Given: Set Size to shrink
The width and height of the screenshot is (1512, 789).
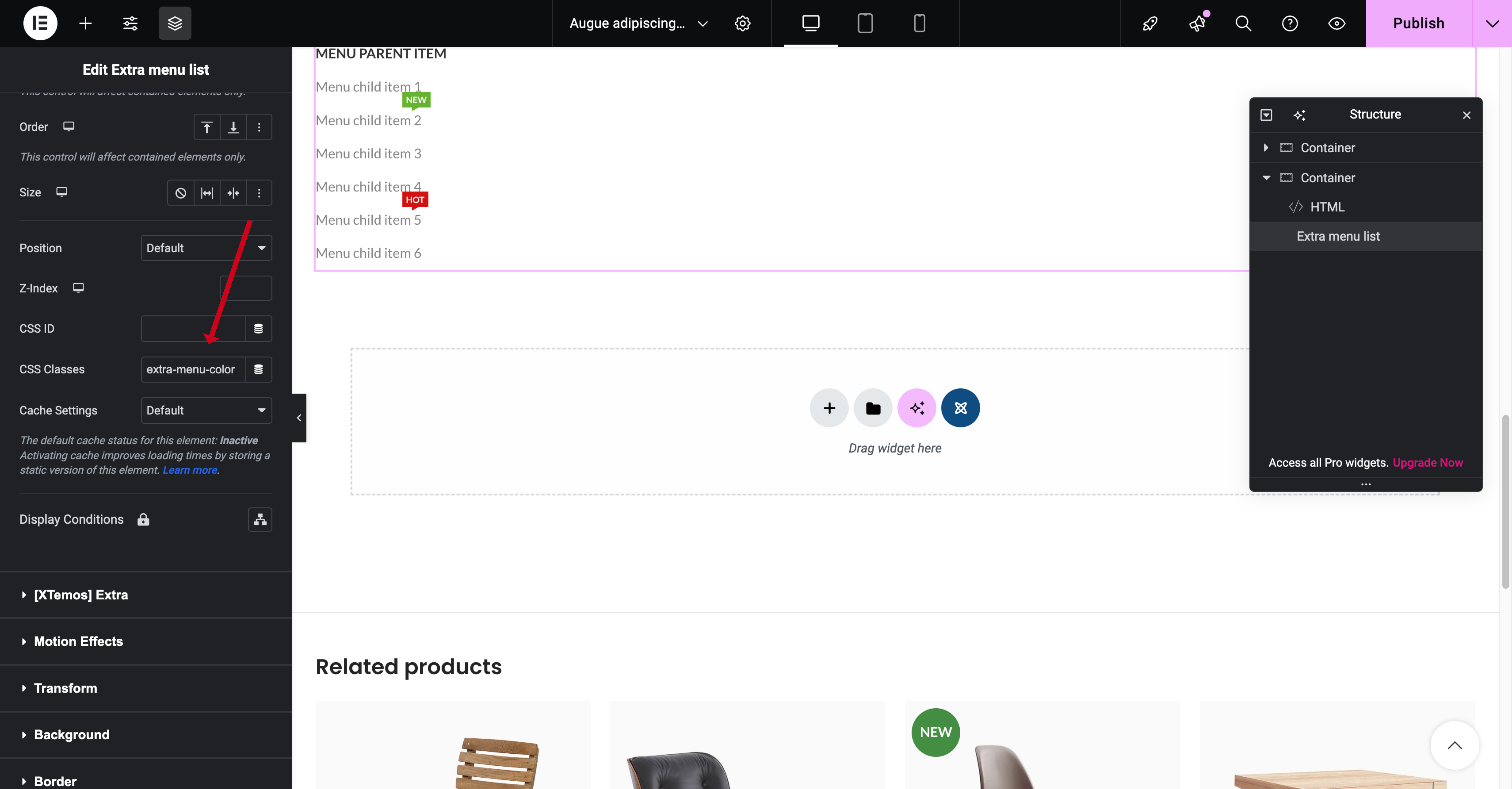Looking at the screenshot, I should [233, 193].
